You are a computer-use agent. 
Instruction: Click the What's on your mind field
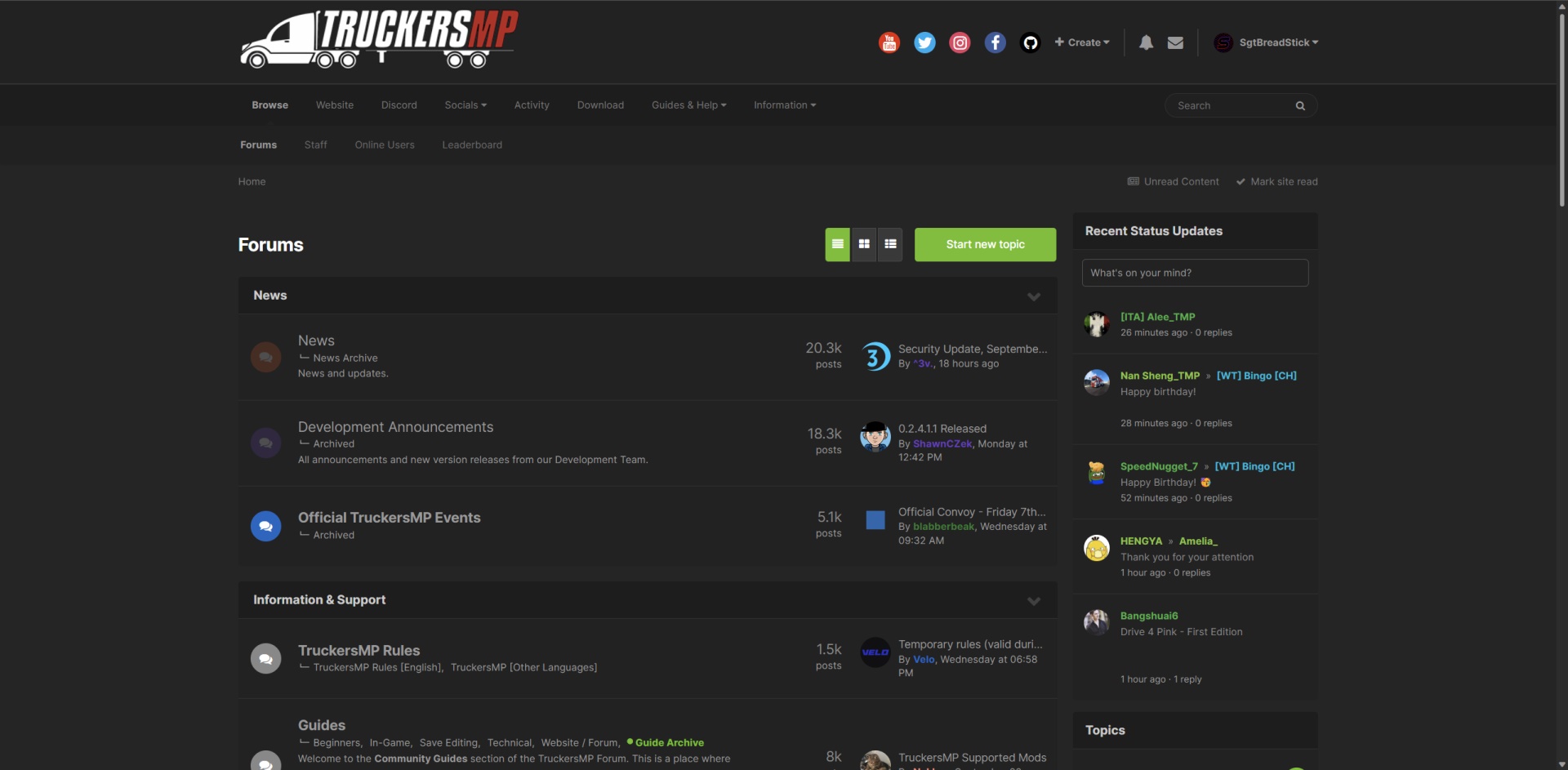tap(1194, 272)
